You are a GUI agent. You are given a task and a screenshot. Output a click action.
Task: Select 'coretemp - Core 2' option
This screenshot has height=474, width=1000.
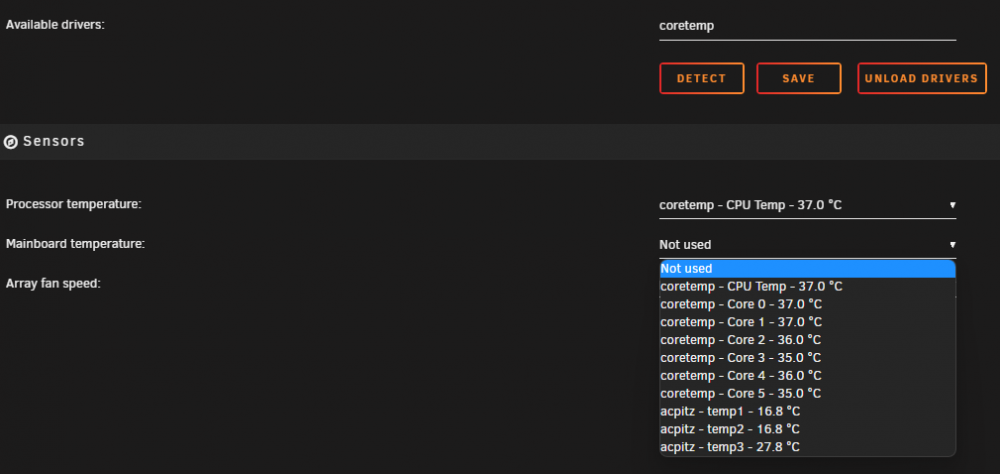tap(807, 340)
